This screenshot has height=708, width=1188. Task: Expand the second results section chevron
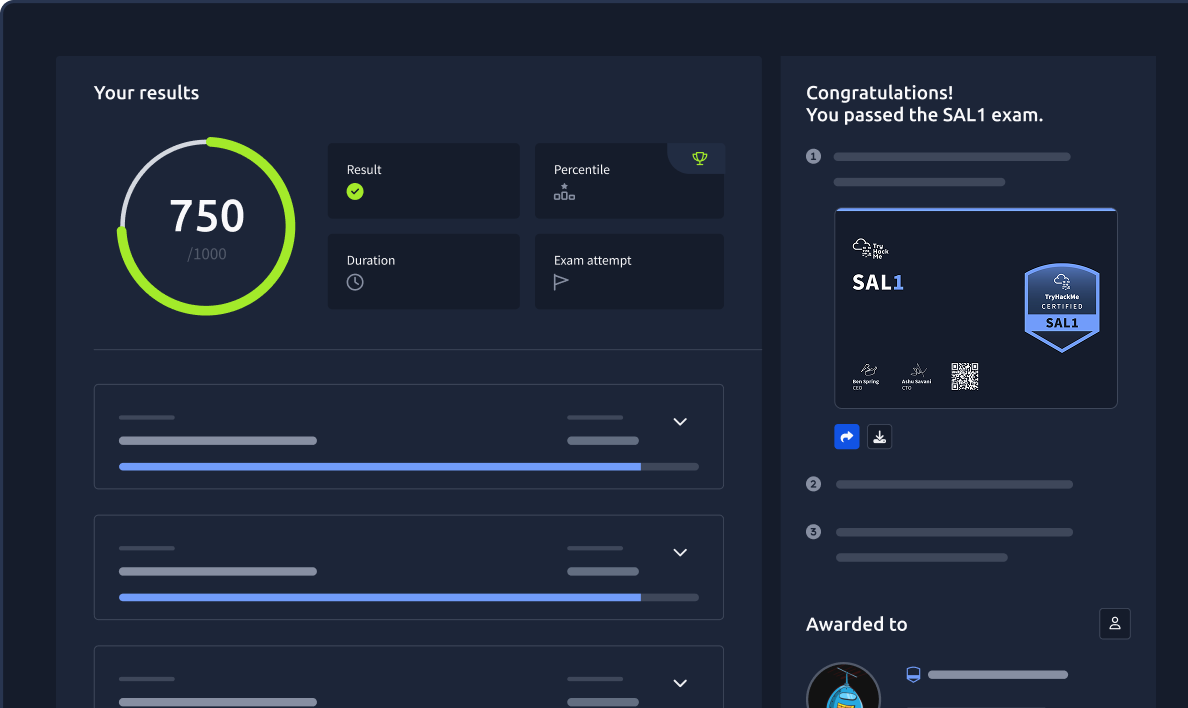680,553
